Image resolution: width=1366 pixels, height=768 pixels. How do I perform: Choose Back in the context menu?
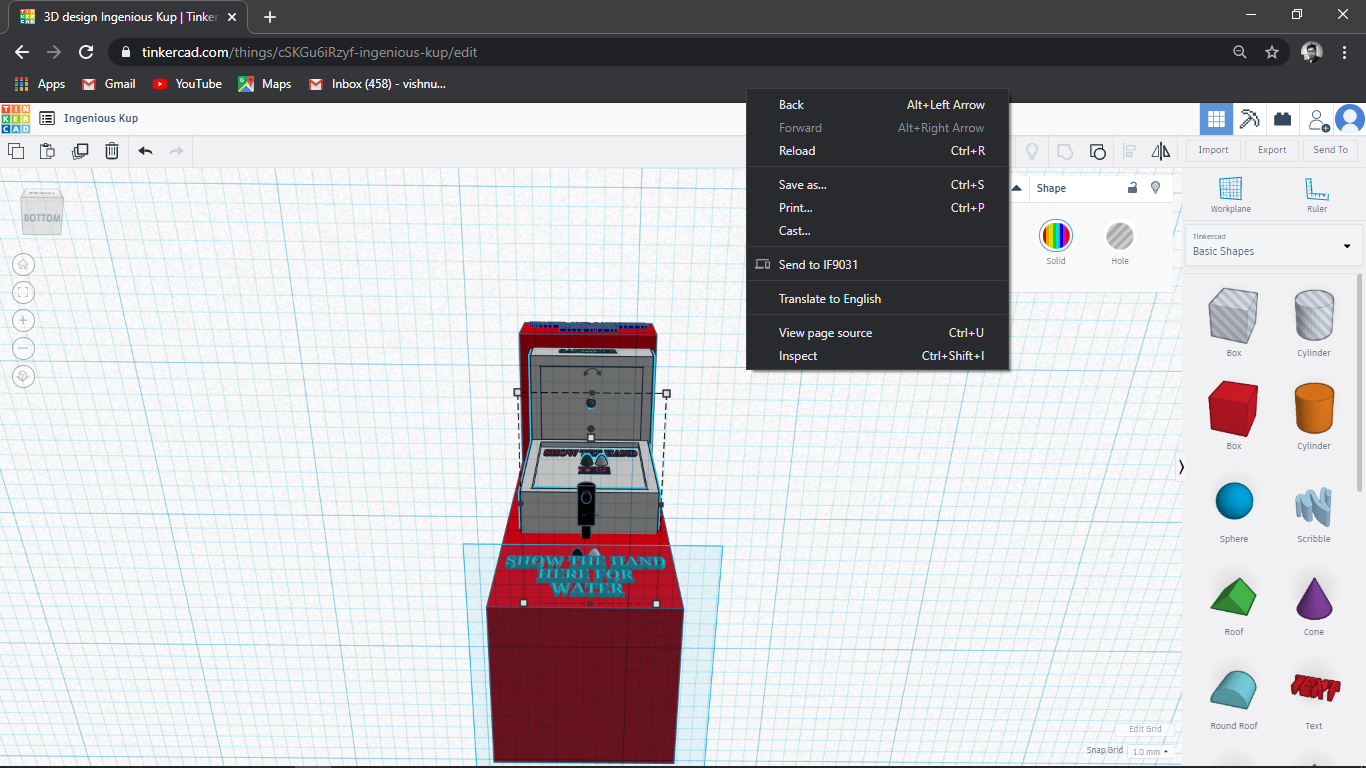tap(877, 105)
